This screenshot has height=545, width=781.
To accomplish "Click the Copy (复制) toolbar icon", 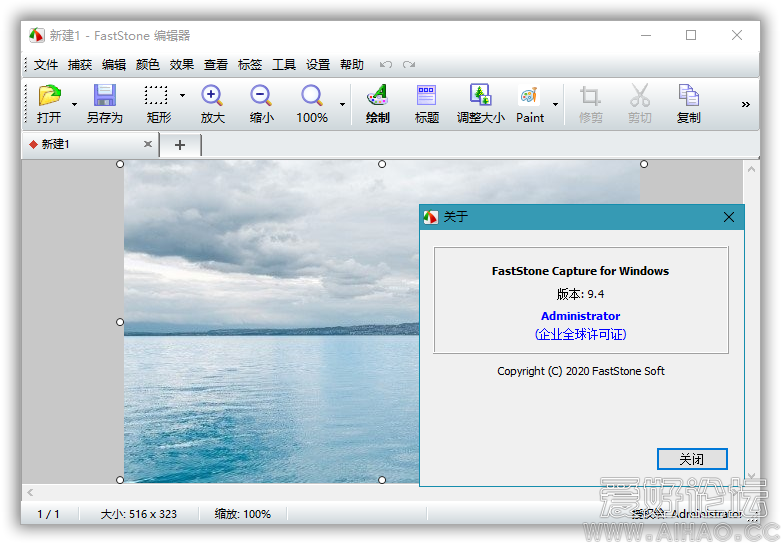I will [x=688, y=97].
